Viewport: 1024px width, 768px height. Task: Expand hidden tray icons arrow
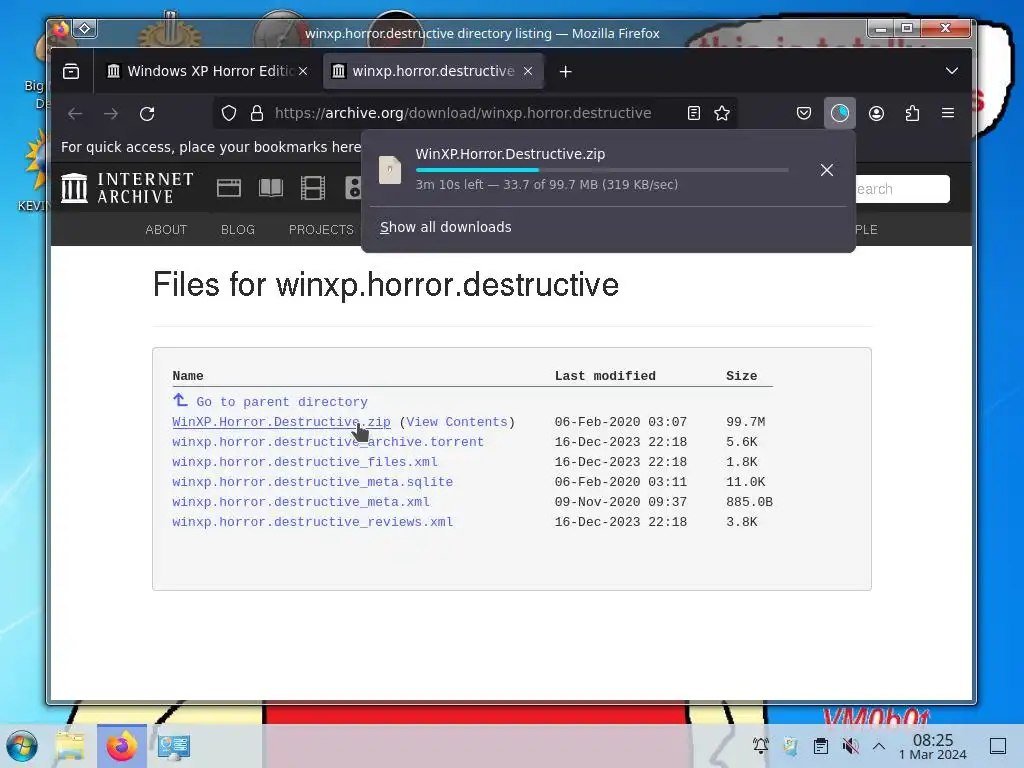coord(879,746)
